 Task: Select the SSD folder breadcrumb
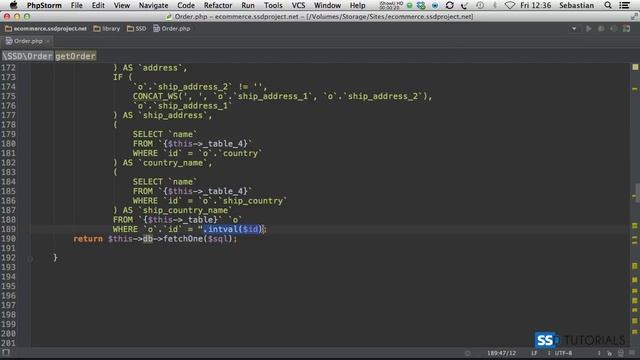coord(137,29)
